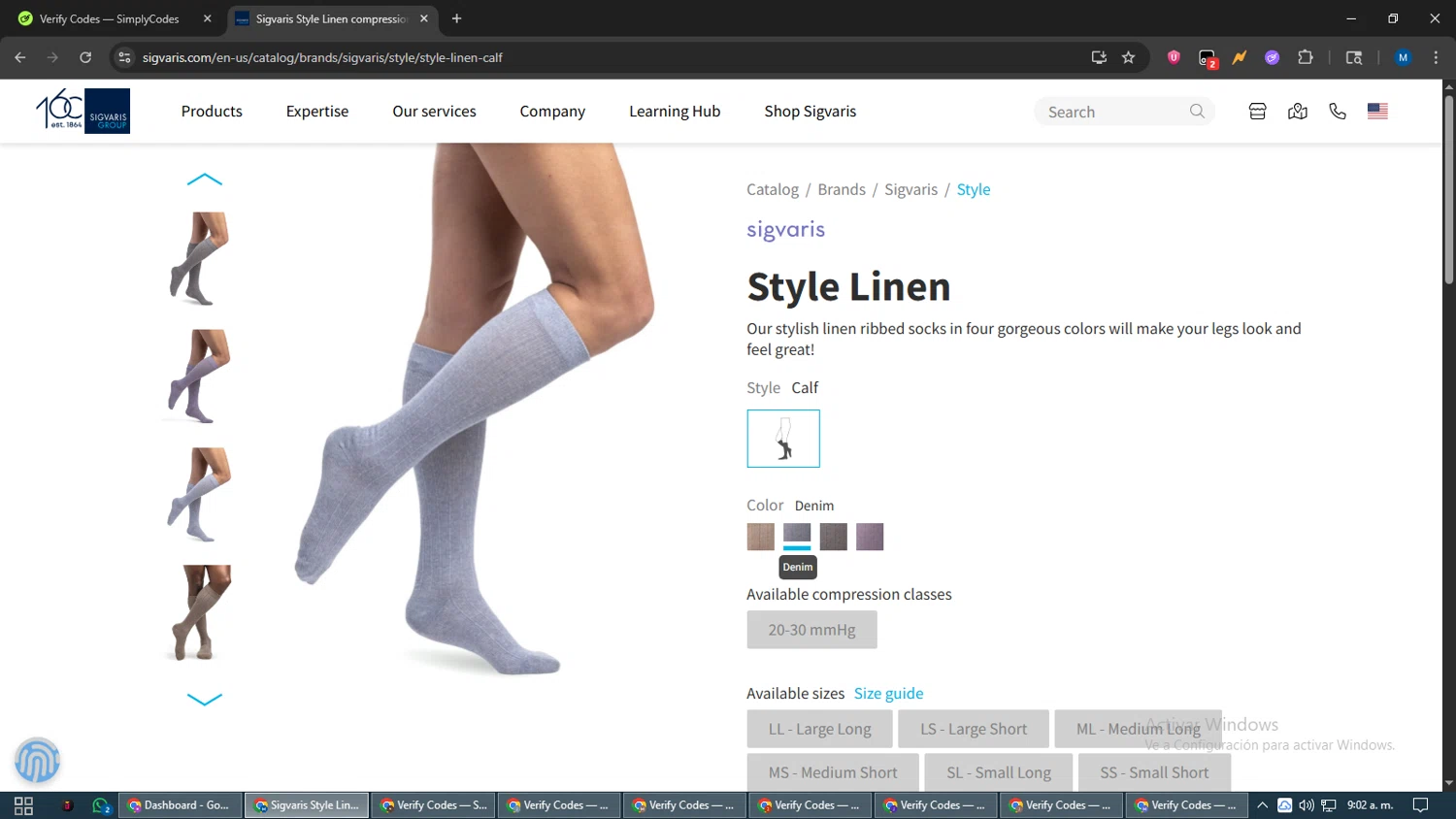View the brown socks thumbnail

200,613
